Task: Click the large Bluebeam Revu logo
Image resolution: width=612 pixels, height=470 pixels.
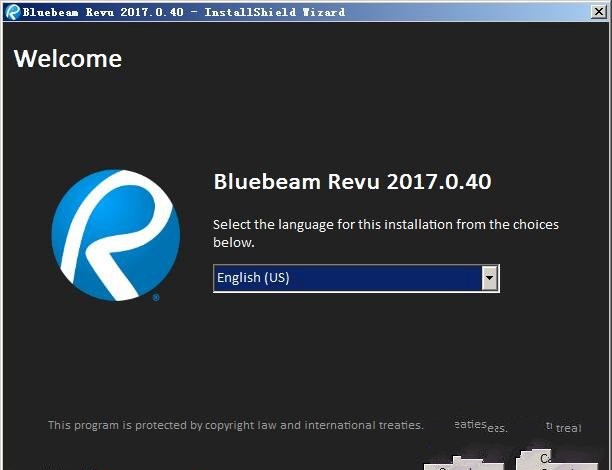Action: 116,235
